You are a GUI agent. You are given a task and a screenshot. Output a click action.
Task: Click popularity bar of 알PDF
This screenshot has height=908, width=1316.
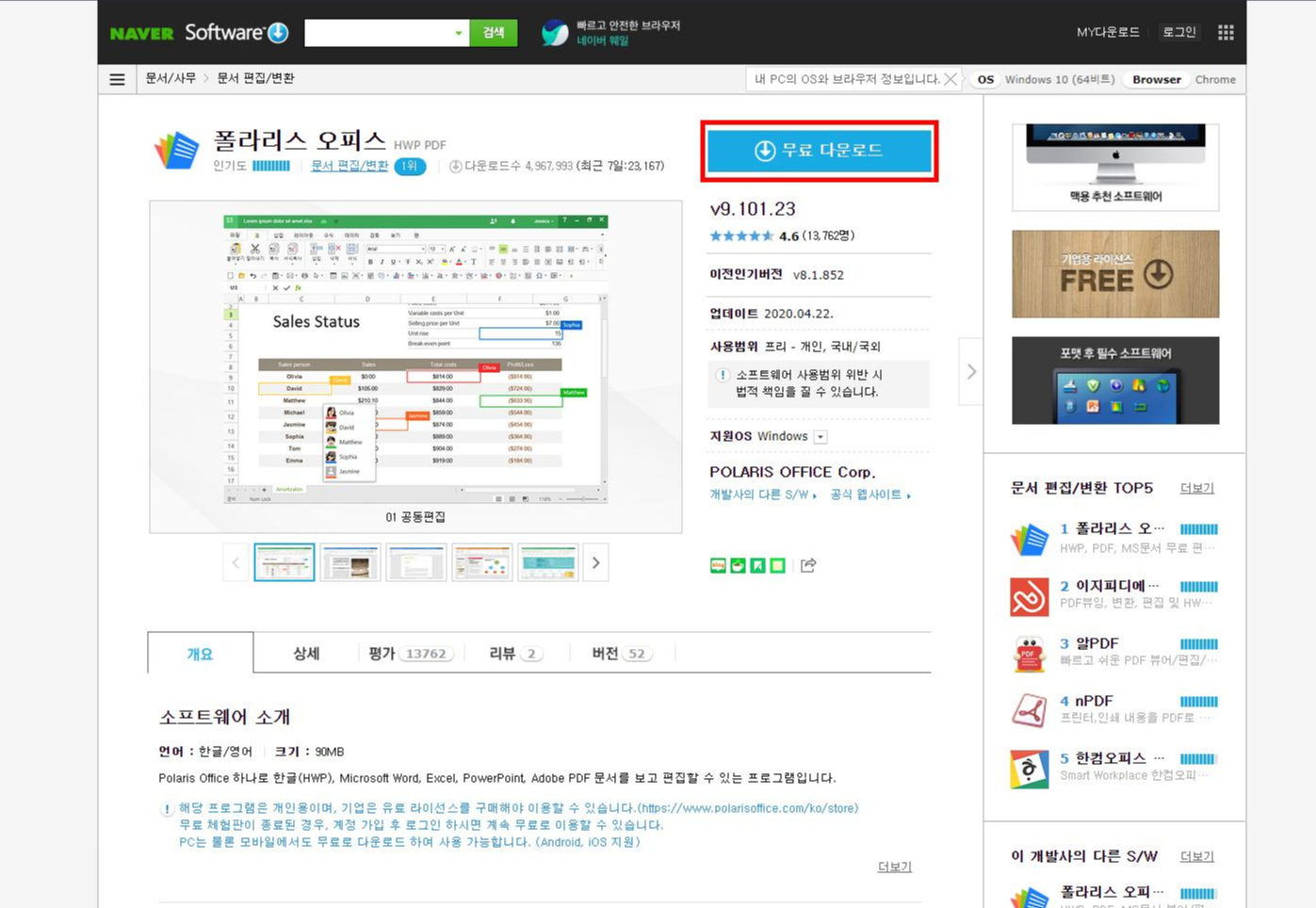pos(1198,644)
